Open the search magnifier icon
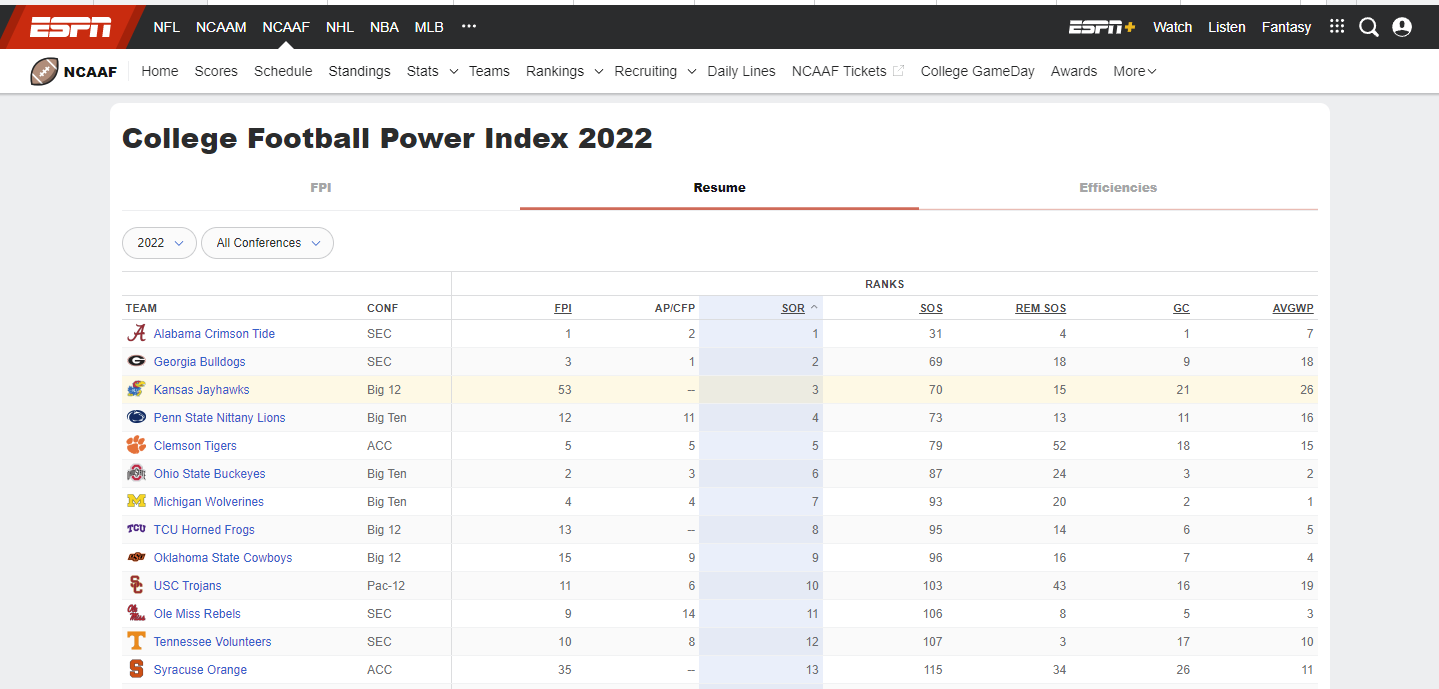 click(1369, 27)
